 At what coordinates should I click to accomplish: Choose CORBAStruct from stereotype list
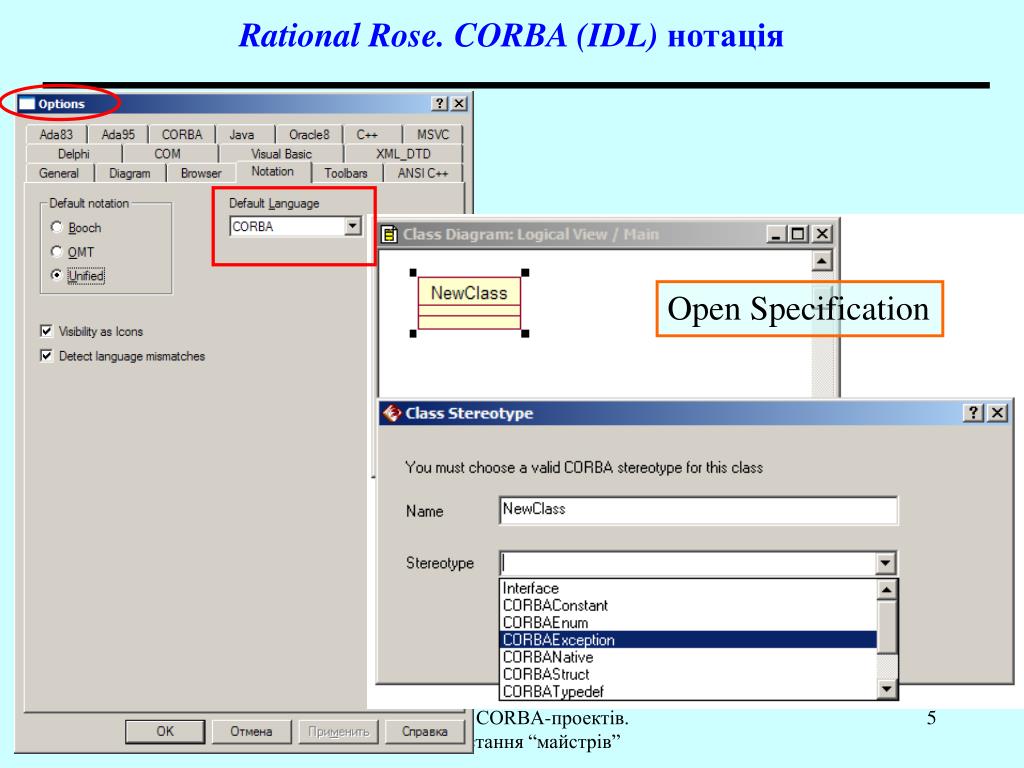click(689, 674)
